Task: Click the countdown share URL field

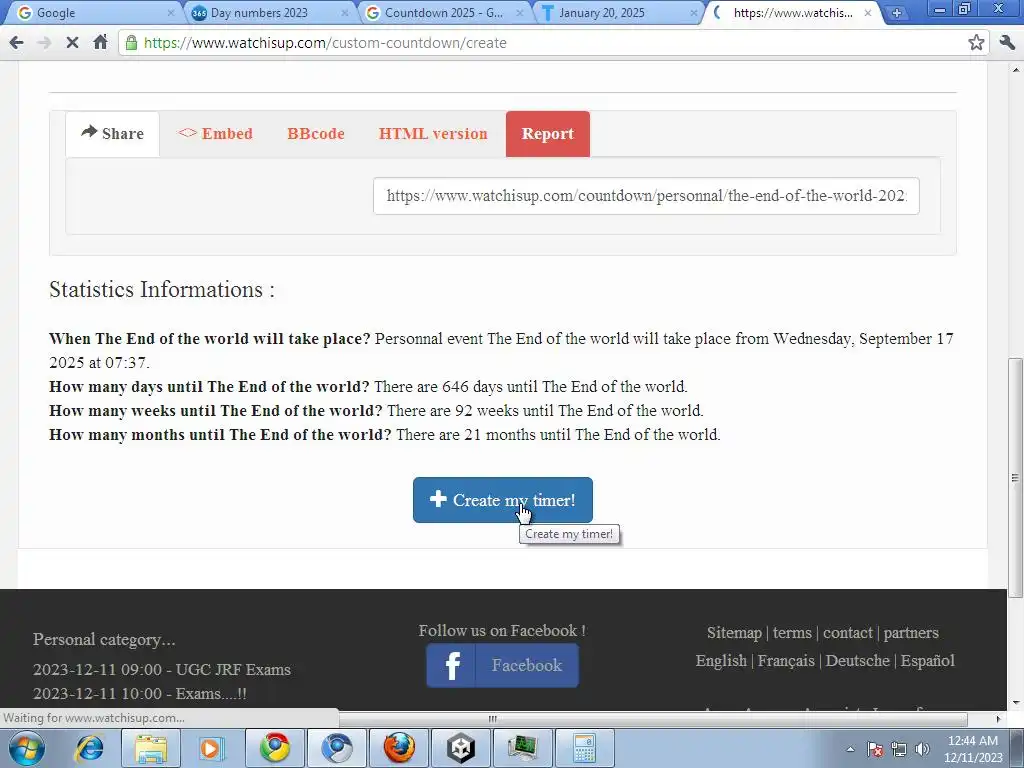Action: tap(646, 196)
